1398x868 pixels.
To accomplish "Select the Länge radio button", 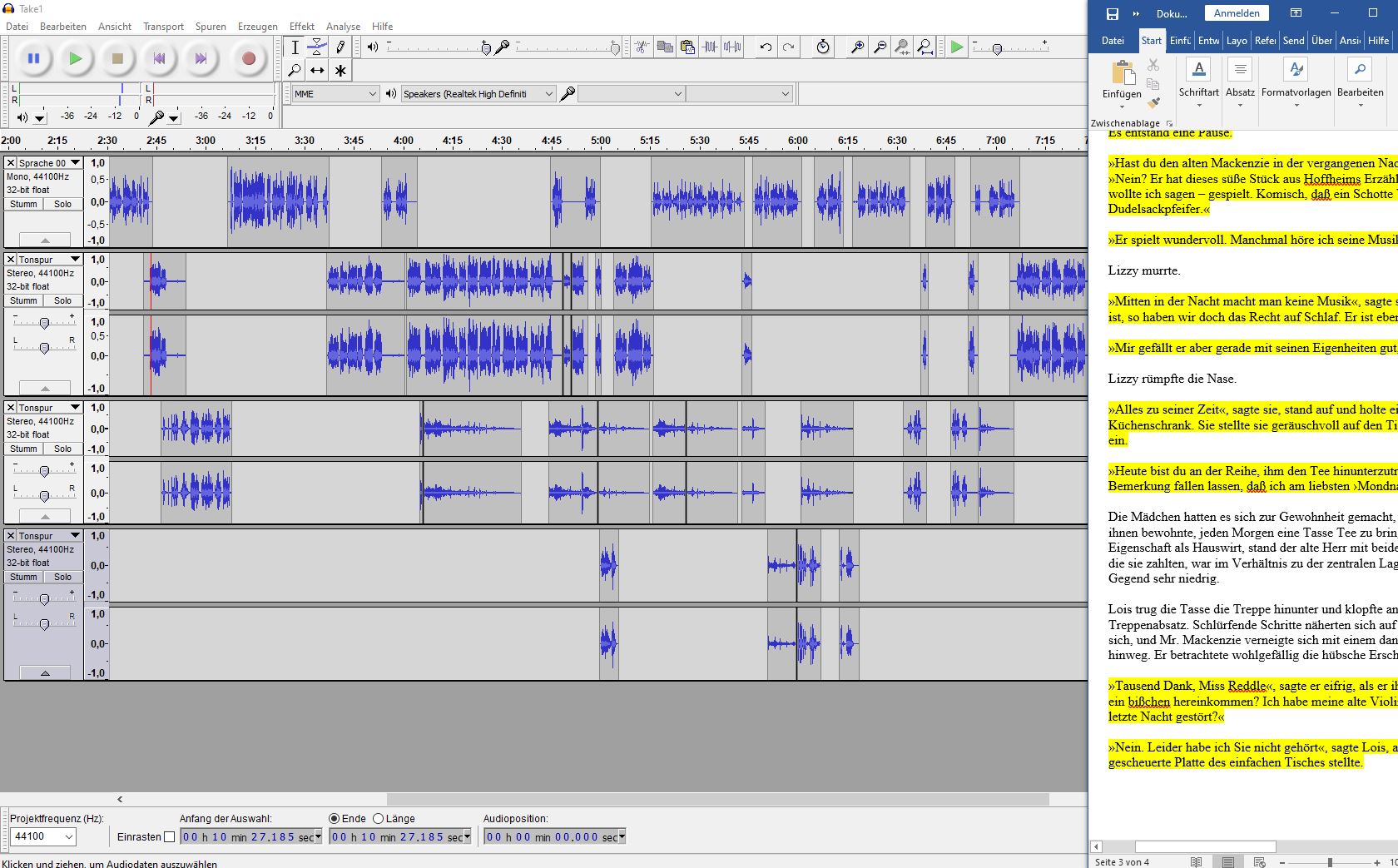I will click(x=379, y=819).
